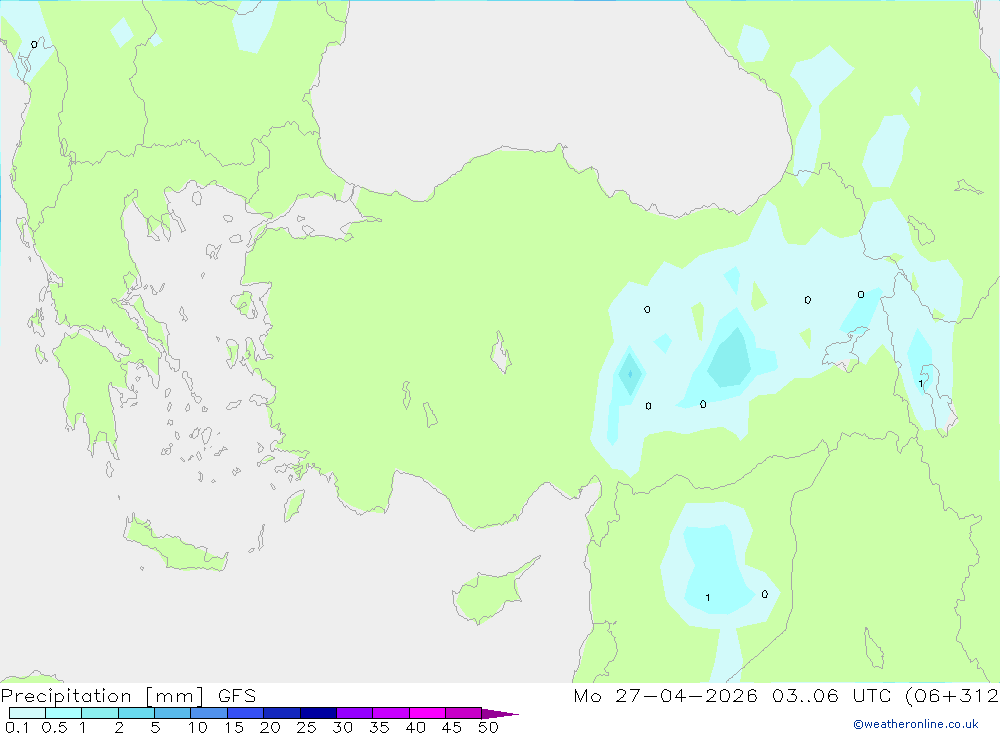The height and width of the screenshot is (733, 1000).
Task: Select the 5–10 mm legend color
Action: click(x=172, y=713)
